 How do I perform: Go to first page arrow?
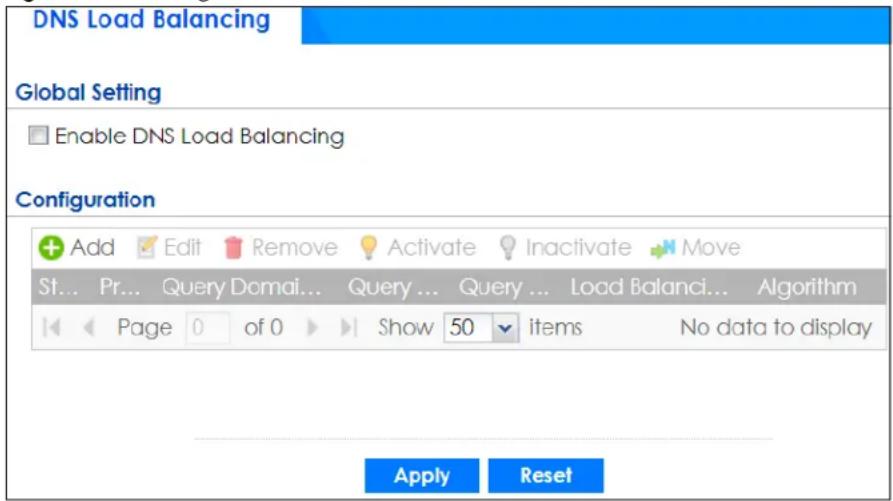(x=51, y=327)
